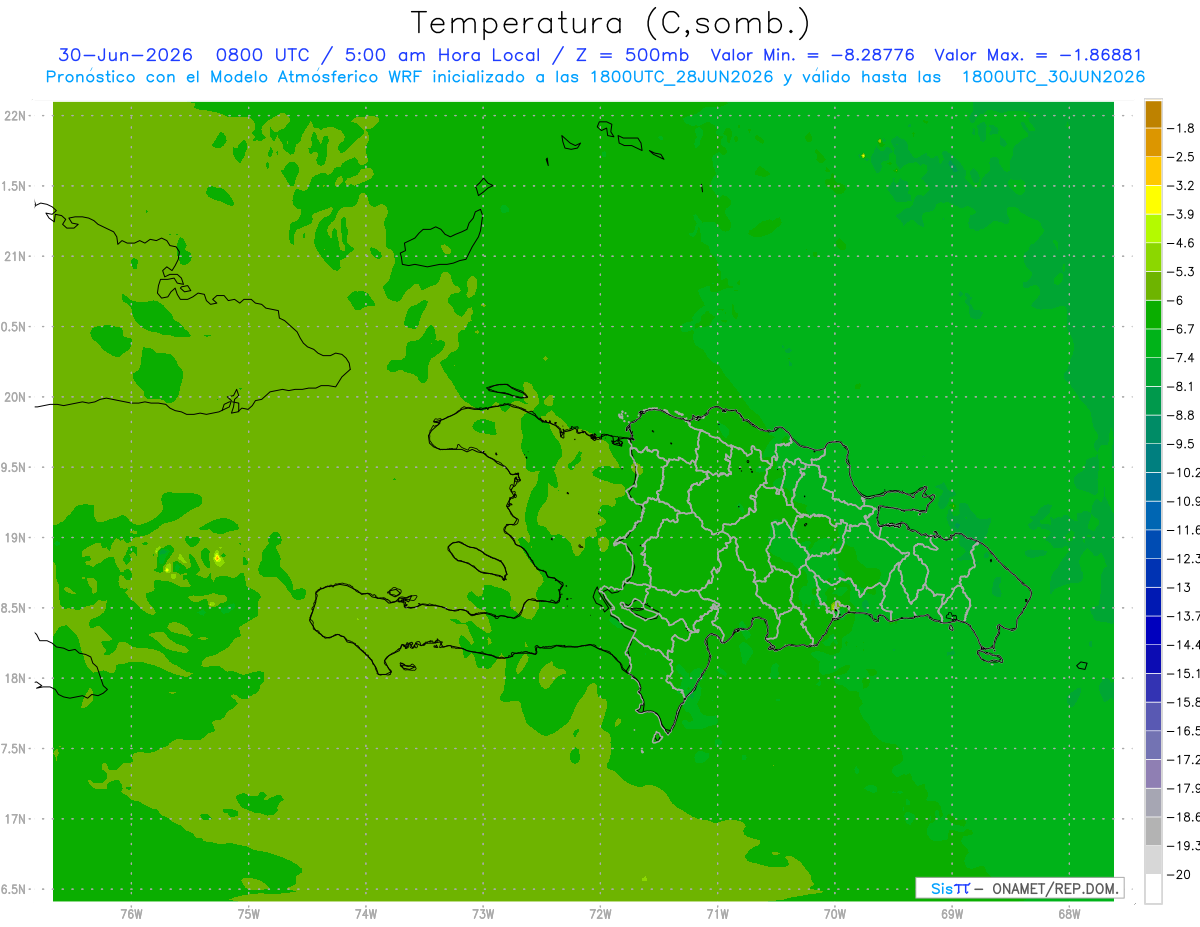Click the blue "Sismet" logo text
Screen dimensions: 1200x927
950,888
